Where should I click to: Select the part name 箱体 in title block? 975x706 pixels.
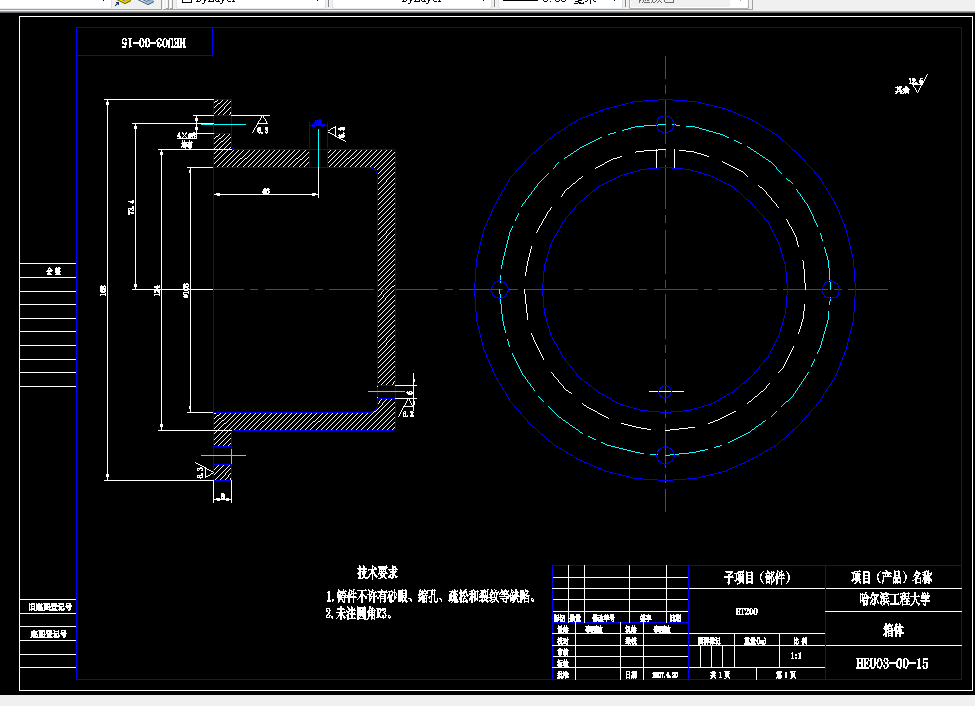click(894, 630)
